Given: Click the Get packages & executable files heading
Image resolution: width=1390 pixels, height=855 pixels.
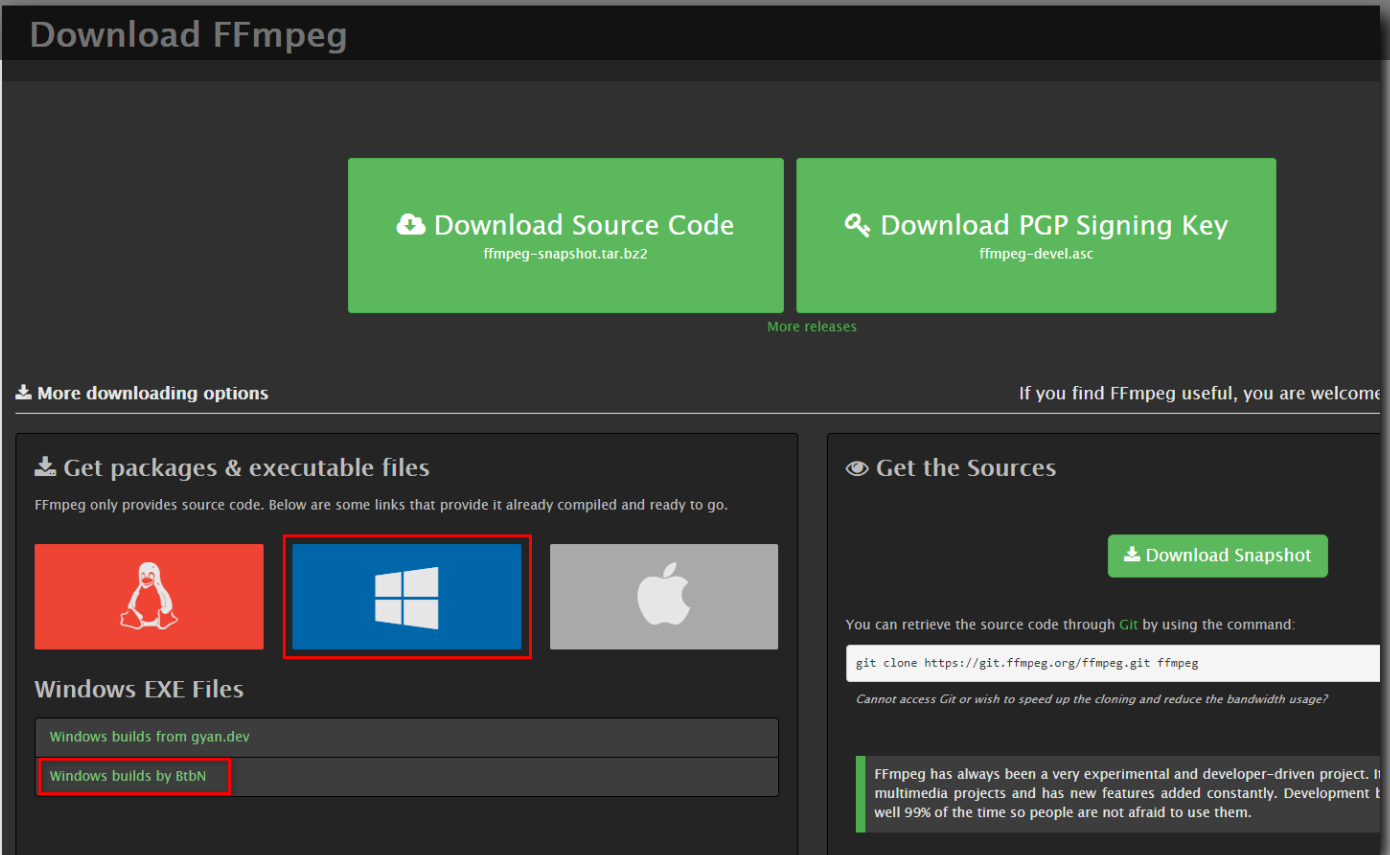Looking at the screenshot, I should pyautogui.click(x=246, y=468).
